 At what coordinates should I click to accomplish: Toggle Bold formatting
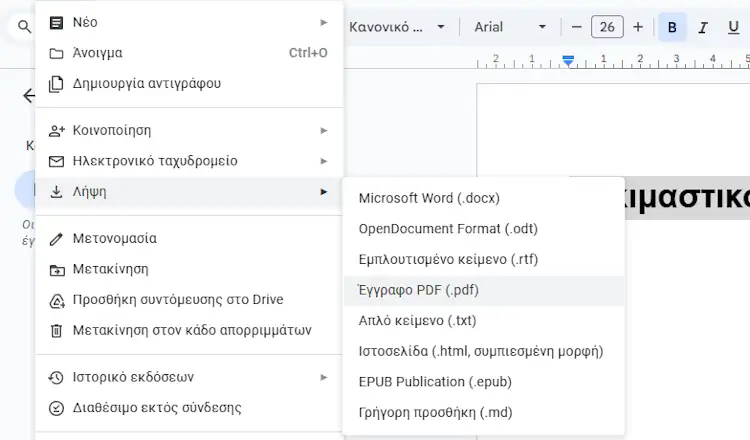(x=672, y=27)
